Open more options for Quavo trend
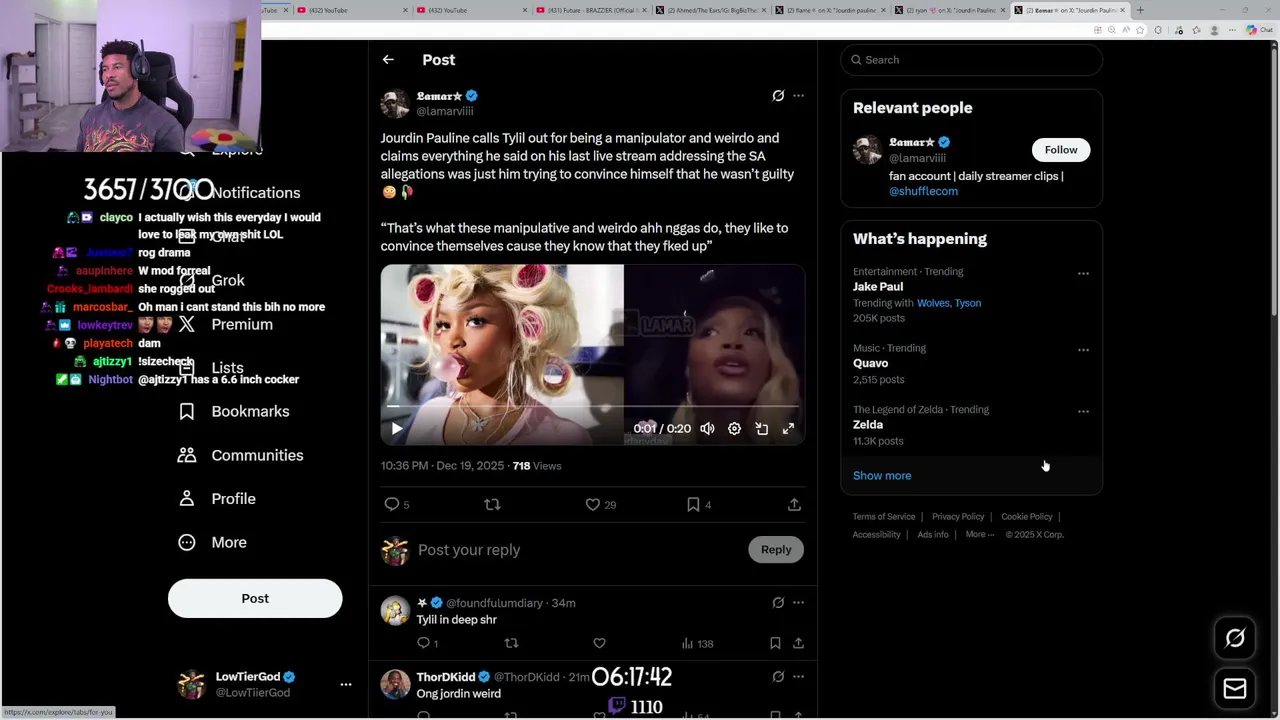This screenshot has height=720, width=1280. (1083, 350)
